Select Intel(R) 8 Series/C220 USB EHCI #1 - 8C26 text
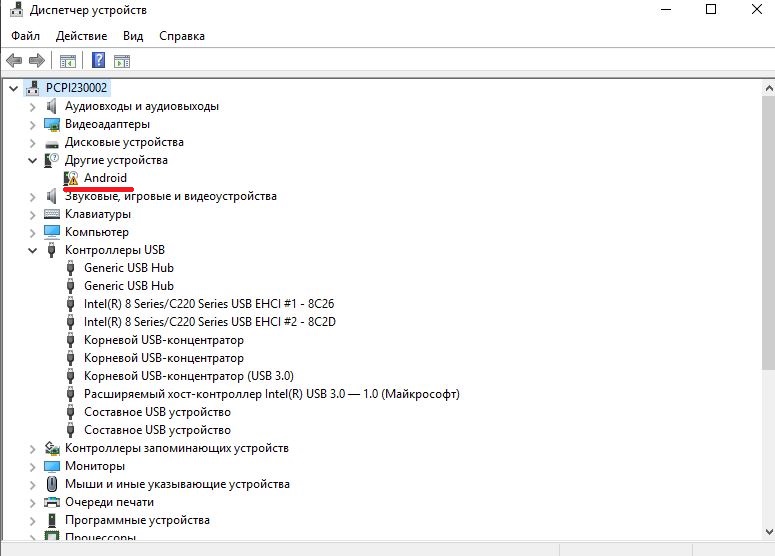Screen dimensions: 775x556 click(209, 304)
